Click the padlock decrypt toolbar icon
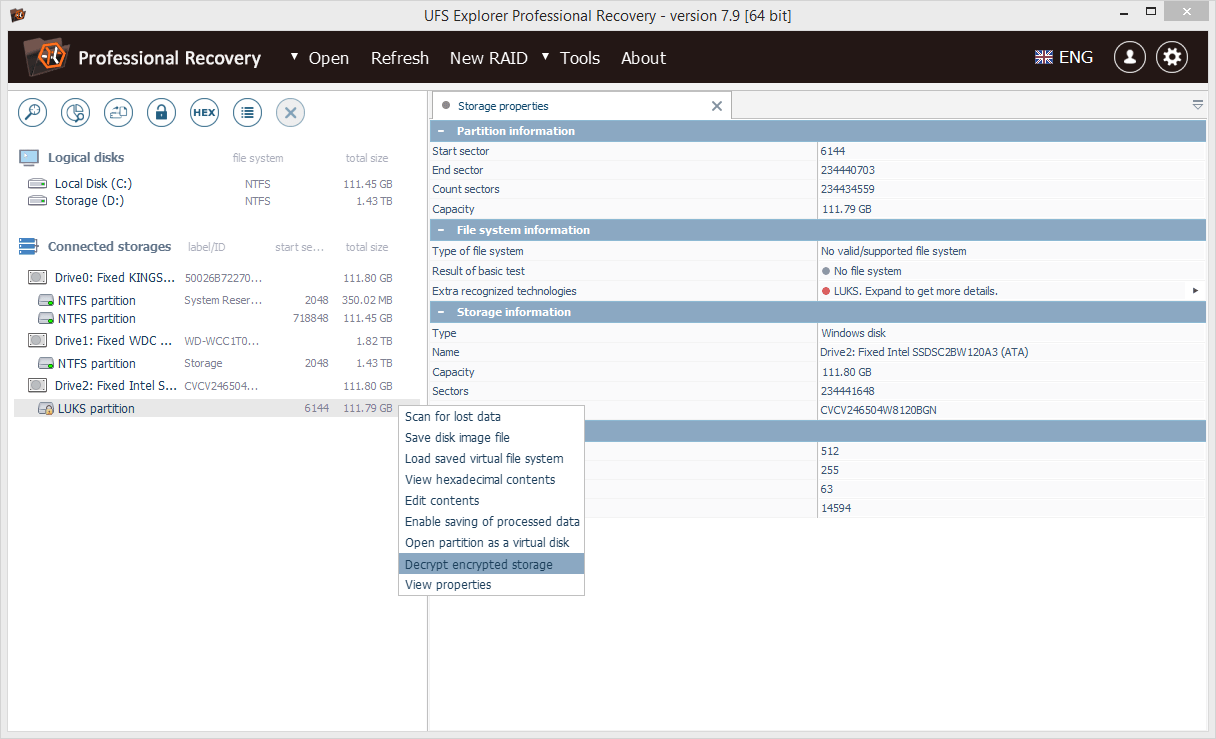The width and height of the screenshot is (1216, 739). (162, 113)
